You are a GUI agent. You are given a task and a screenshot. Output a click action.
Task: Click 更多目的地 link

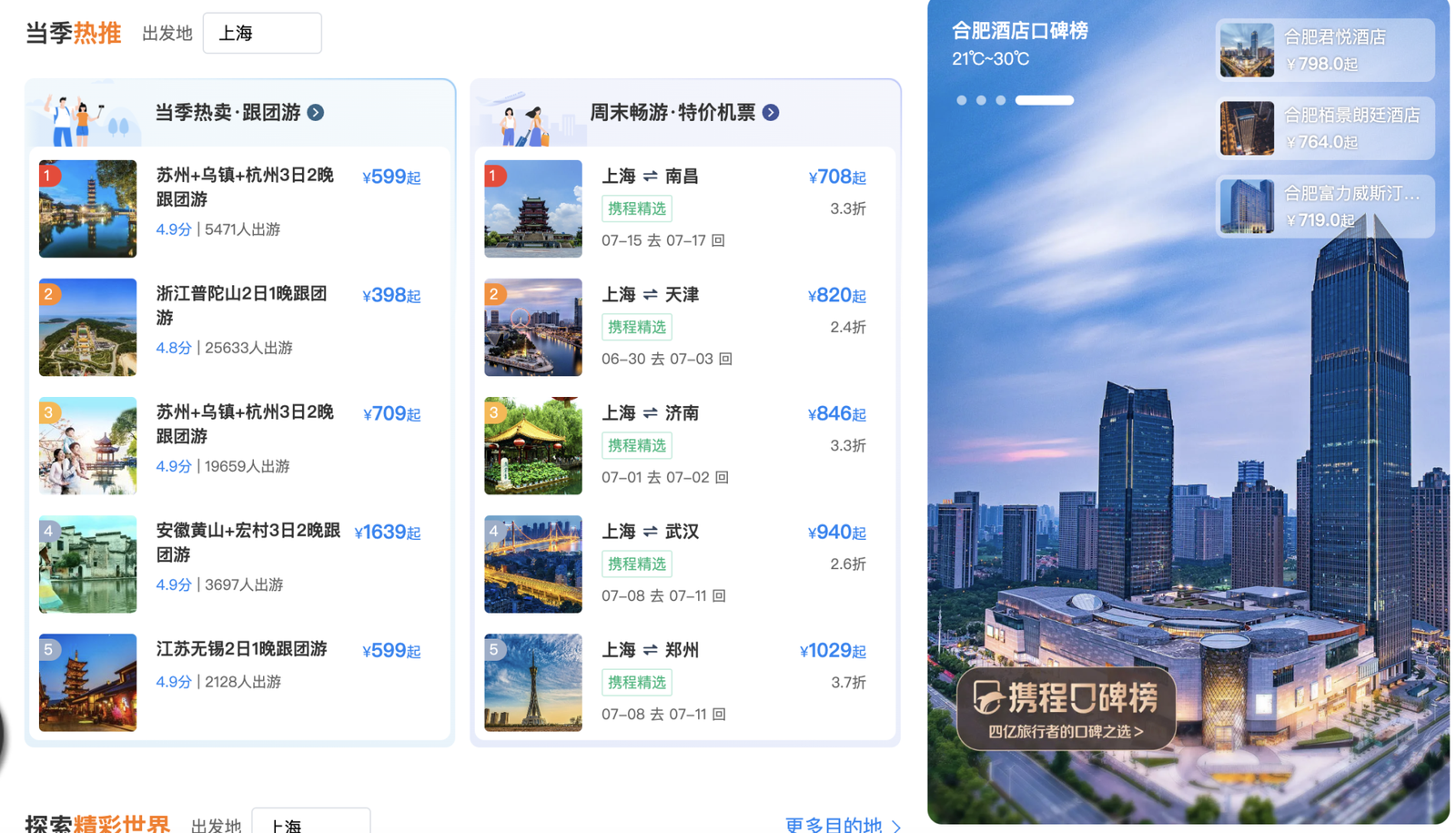[833, 825]
